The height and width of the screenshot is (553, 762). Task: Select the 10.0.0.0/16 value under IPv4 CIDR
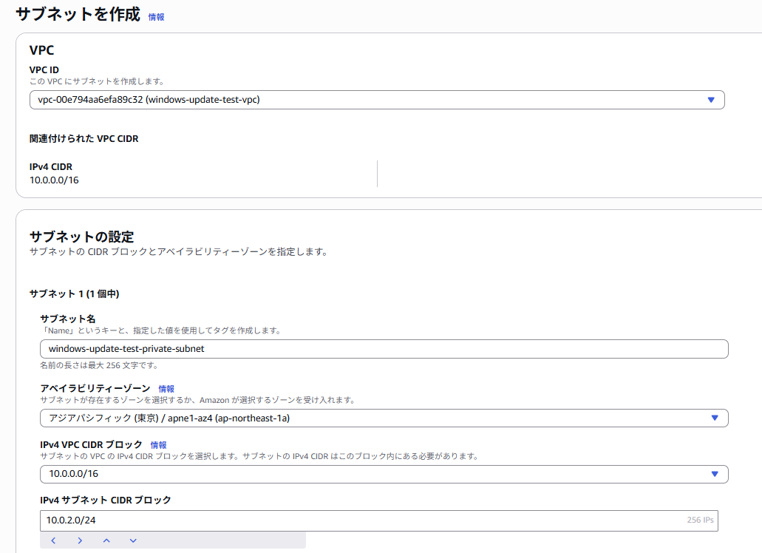pyautogui.click(x=54, y=181)
